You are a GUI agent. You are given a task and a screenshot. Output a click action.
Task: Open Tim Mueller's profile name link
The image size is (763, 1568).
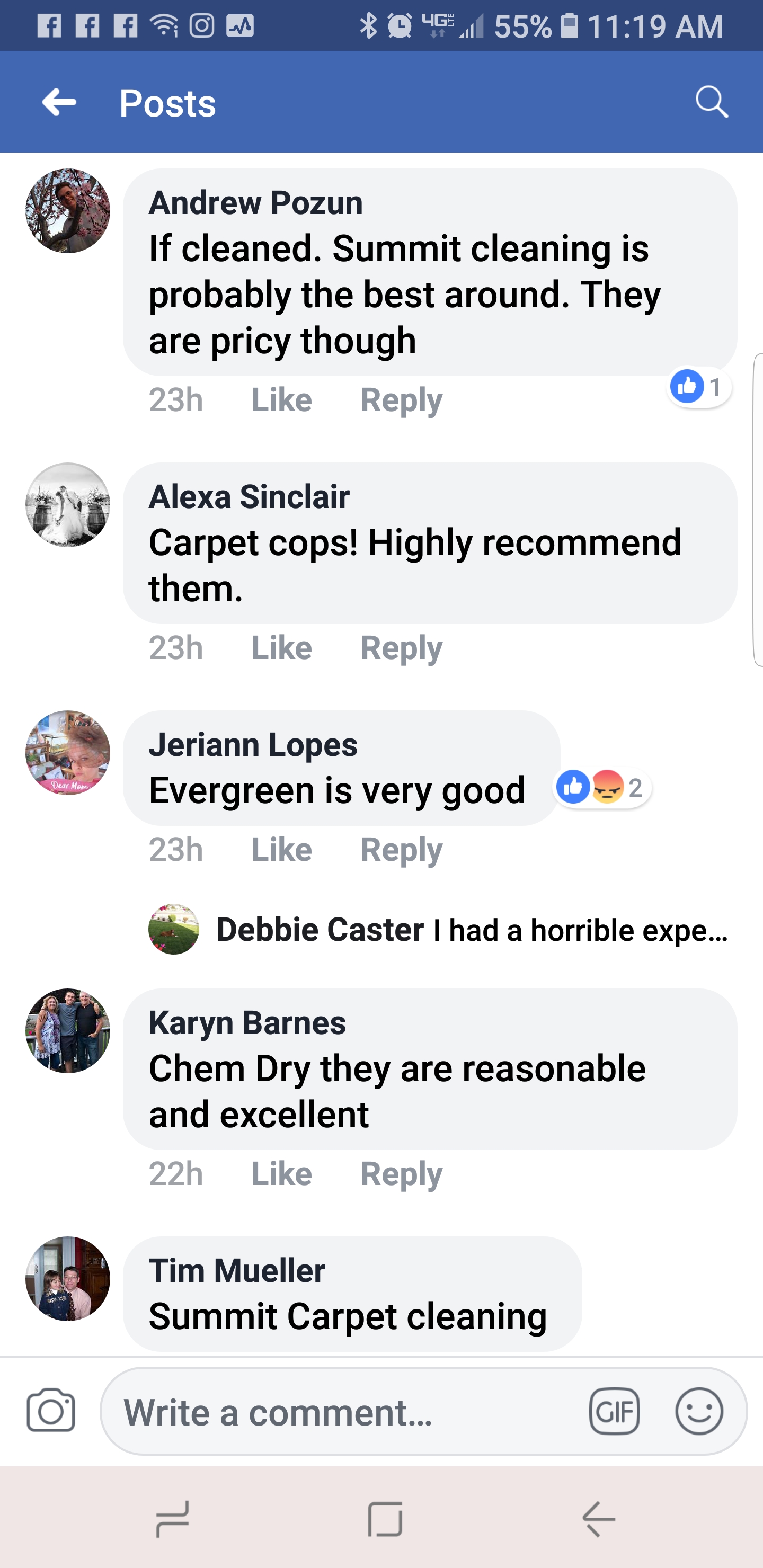coord(237,1270)
